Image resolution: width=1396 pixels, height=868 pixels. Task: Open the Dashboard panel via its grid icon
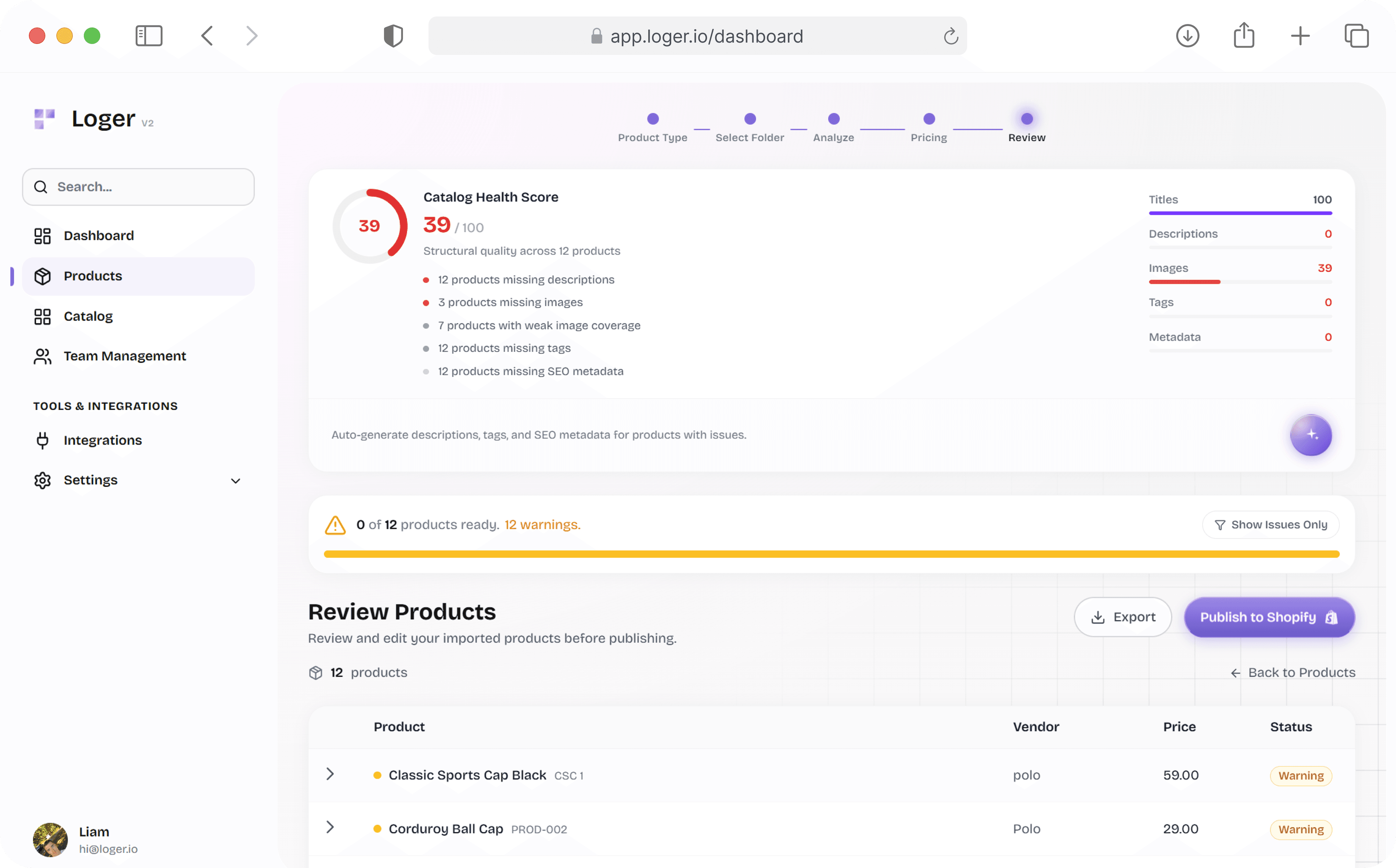[x=43, y=236]
